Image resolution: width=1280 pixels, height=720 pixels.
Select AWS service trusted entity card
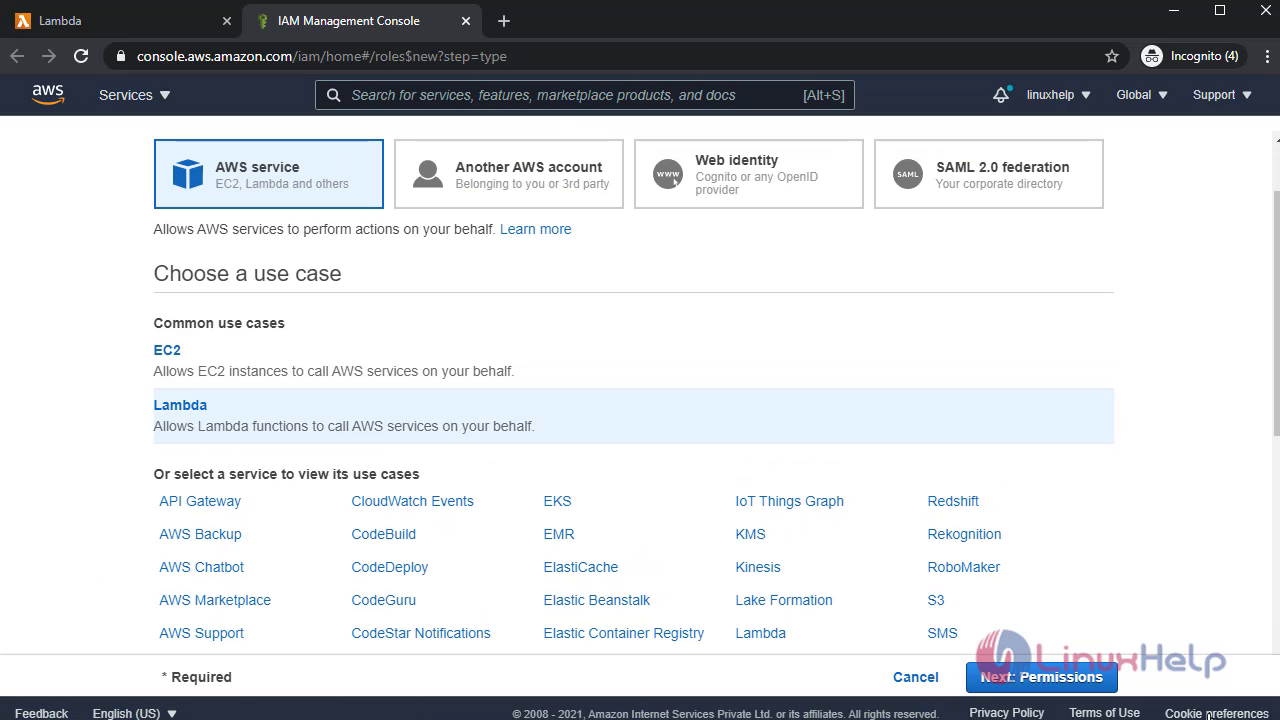(269, 174)
